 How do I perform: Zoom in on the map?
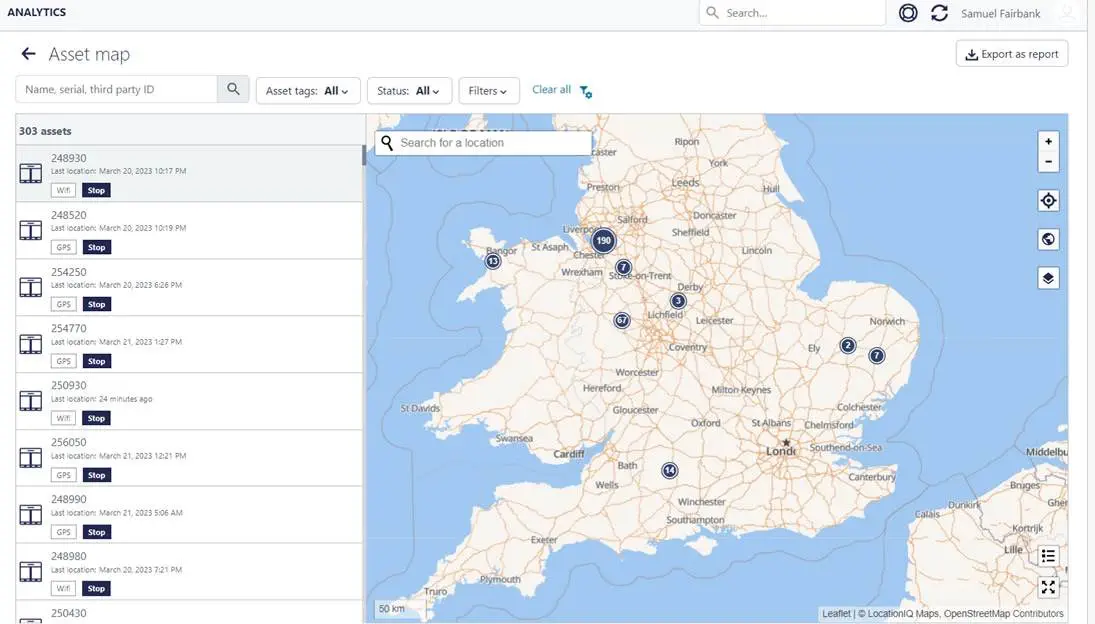pyautogui.click(x=1048, y=141)
